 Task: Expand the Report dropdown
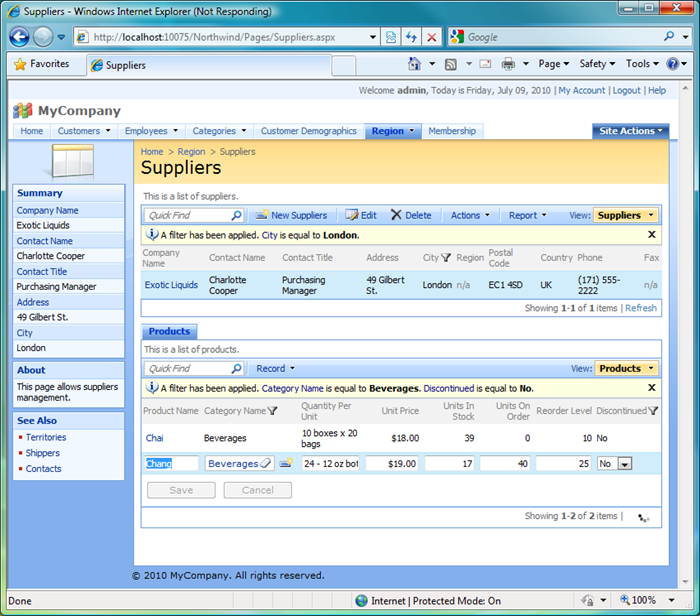pos(527,215)
